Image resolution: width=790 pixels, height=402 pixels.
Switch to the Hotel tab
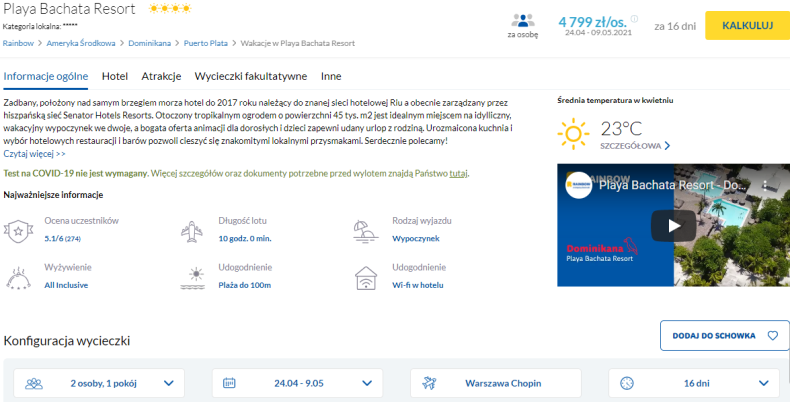[x=115, y=76]
